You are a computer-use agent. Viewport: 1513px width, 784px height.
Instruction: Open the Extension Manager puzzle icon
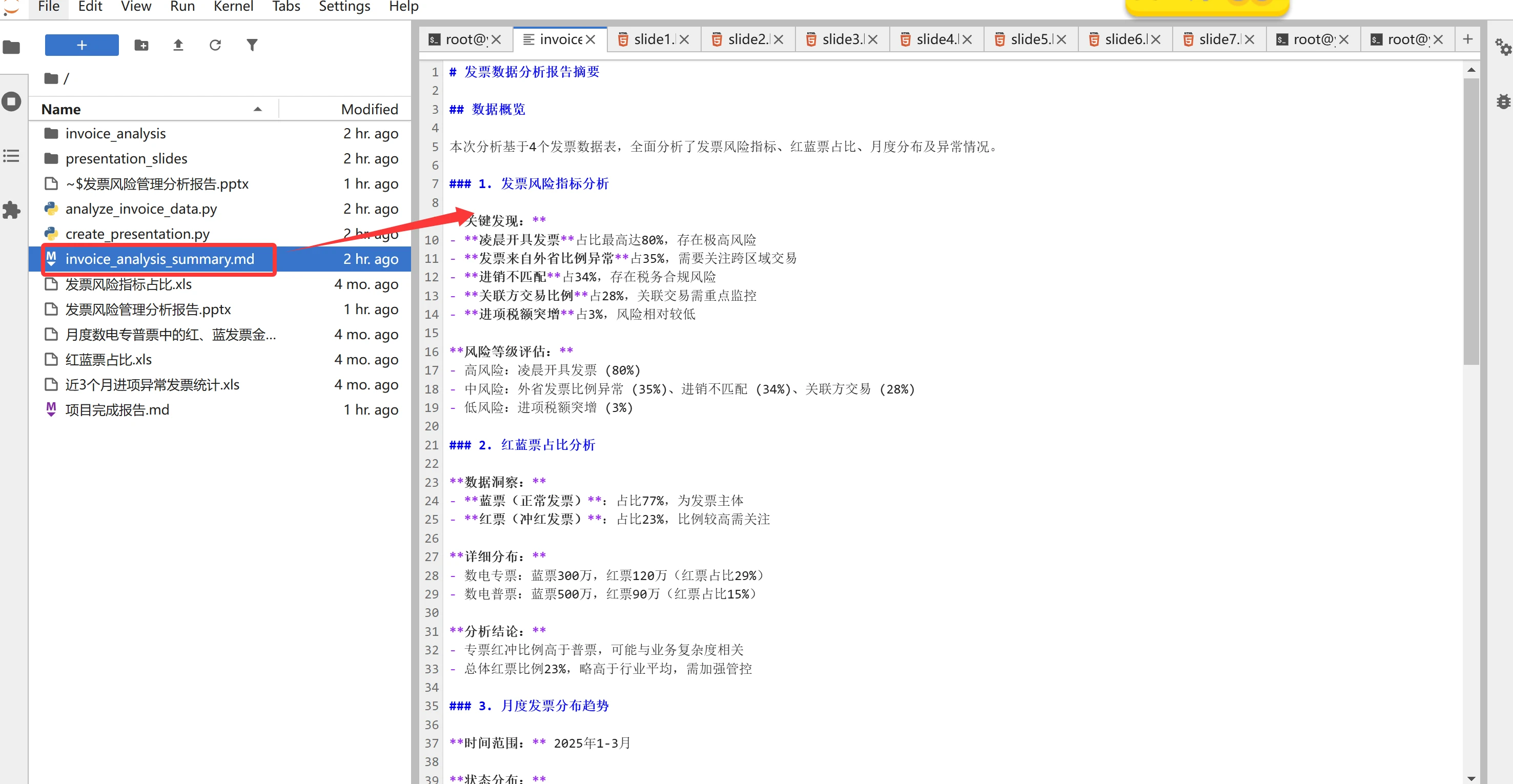11,210
